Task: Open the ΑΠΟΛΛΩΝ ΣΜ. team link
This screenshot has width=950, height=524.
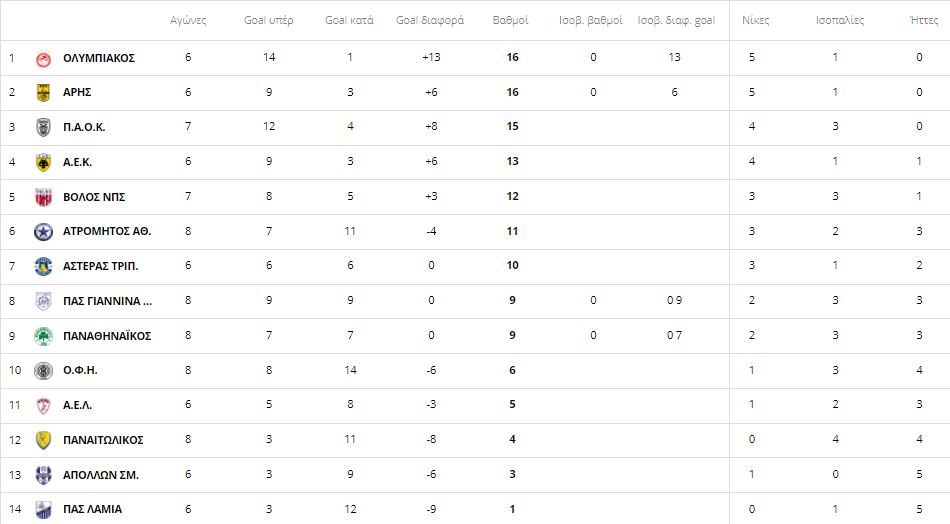Action: (101, 475)
